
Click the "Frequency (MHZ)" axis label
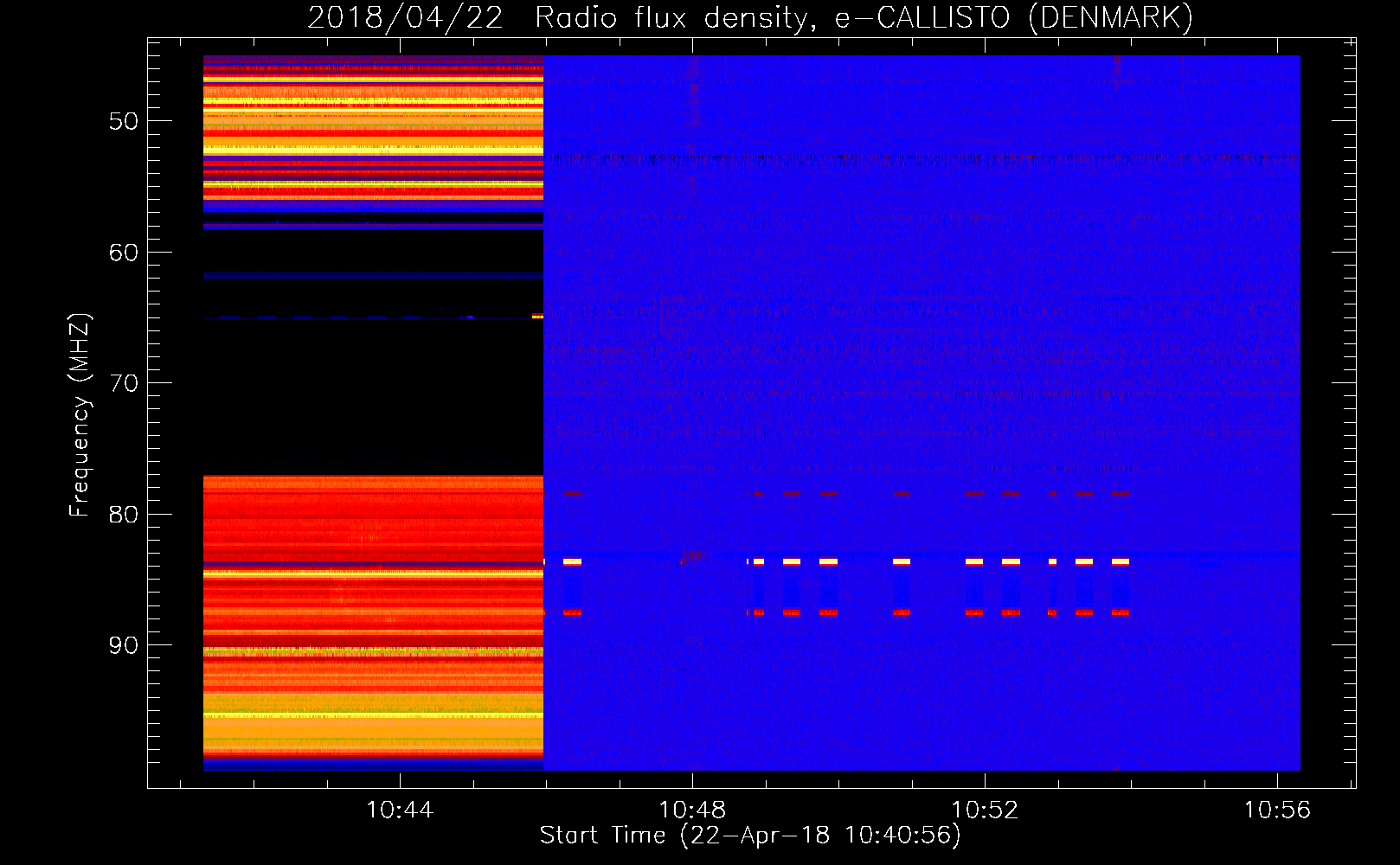pos(80,414)
